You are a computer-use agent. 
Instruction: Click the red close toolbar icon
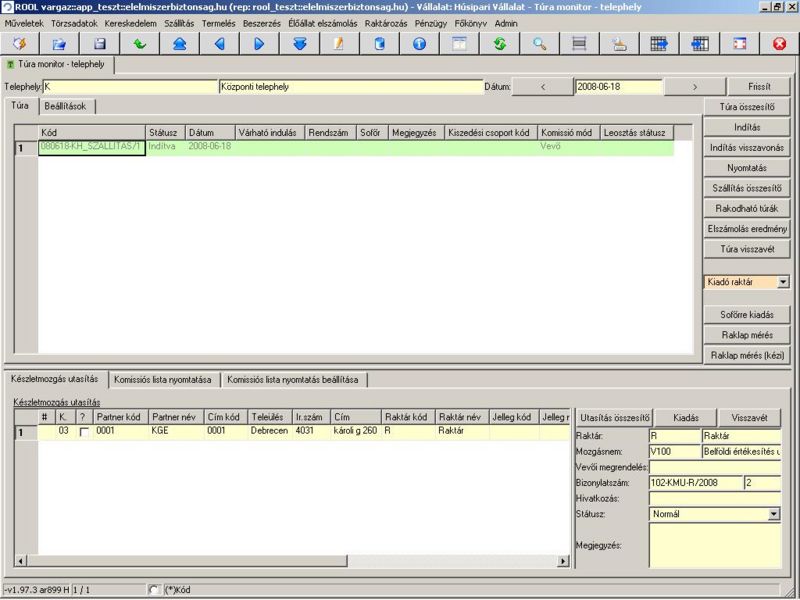(x=779, y=44)
